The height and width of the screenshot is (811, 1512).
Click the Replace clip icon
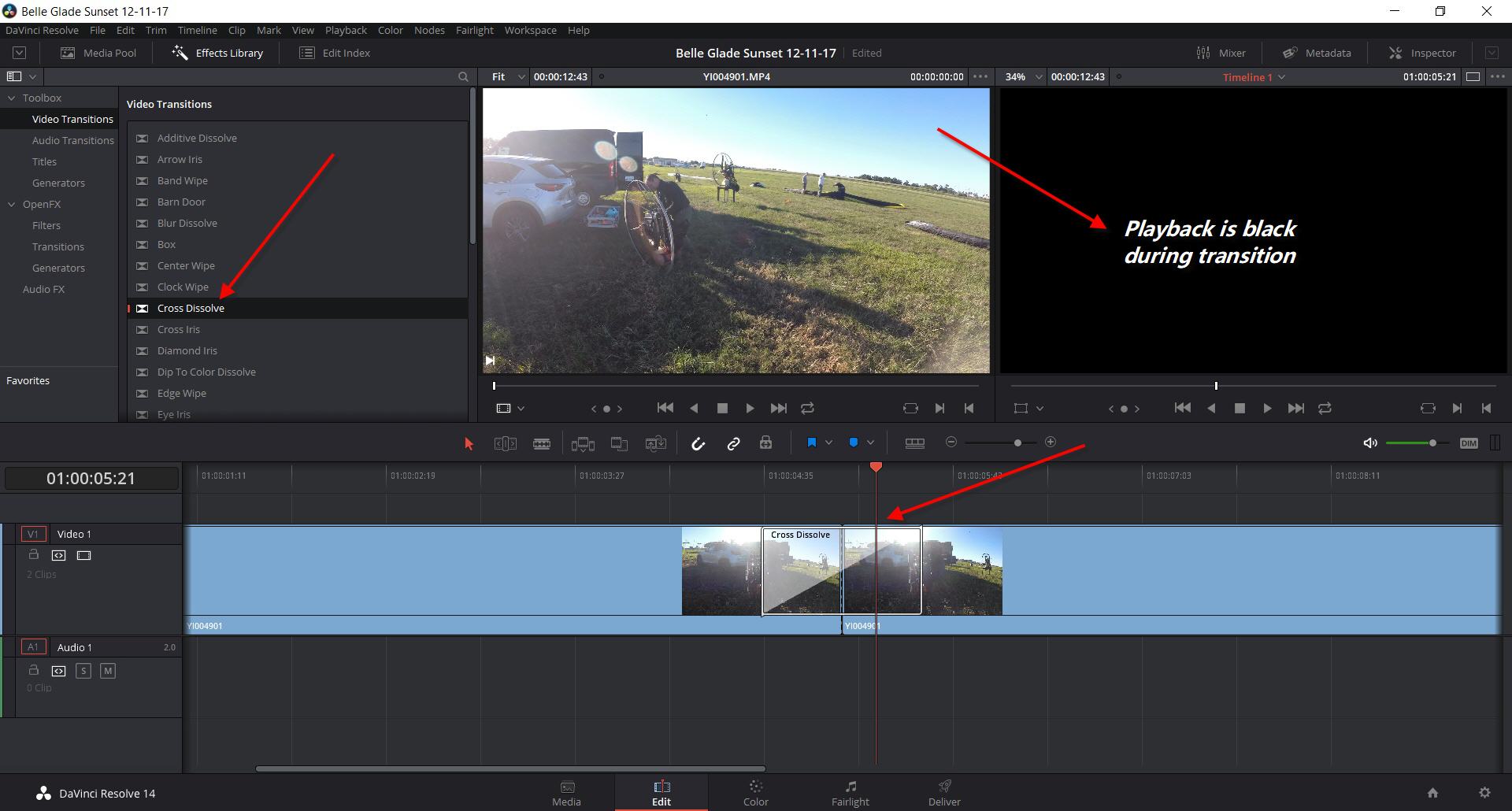click(x=655, y=443)
